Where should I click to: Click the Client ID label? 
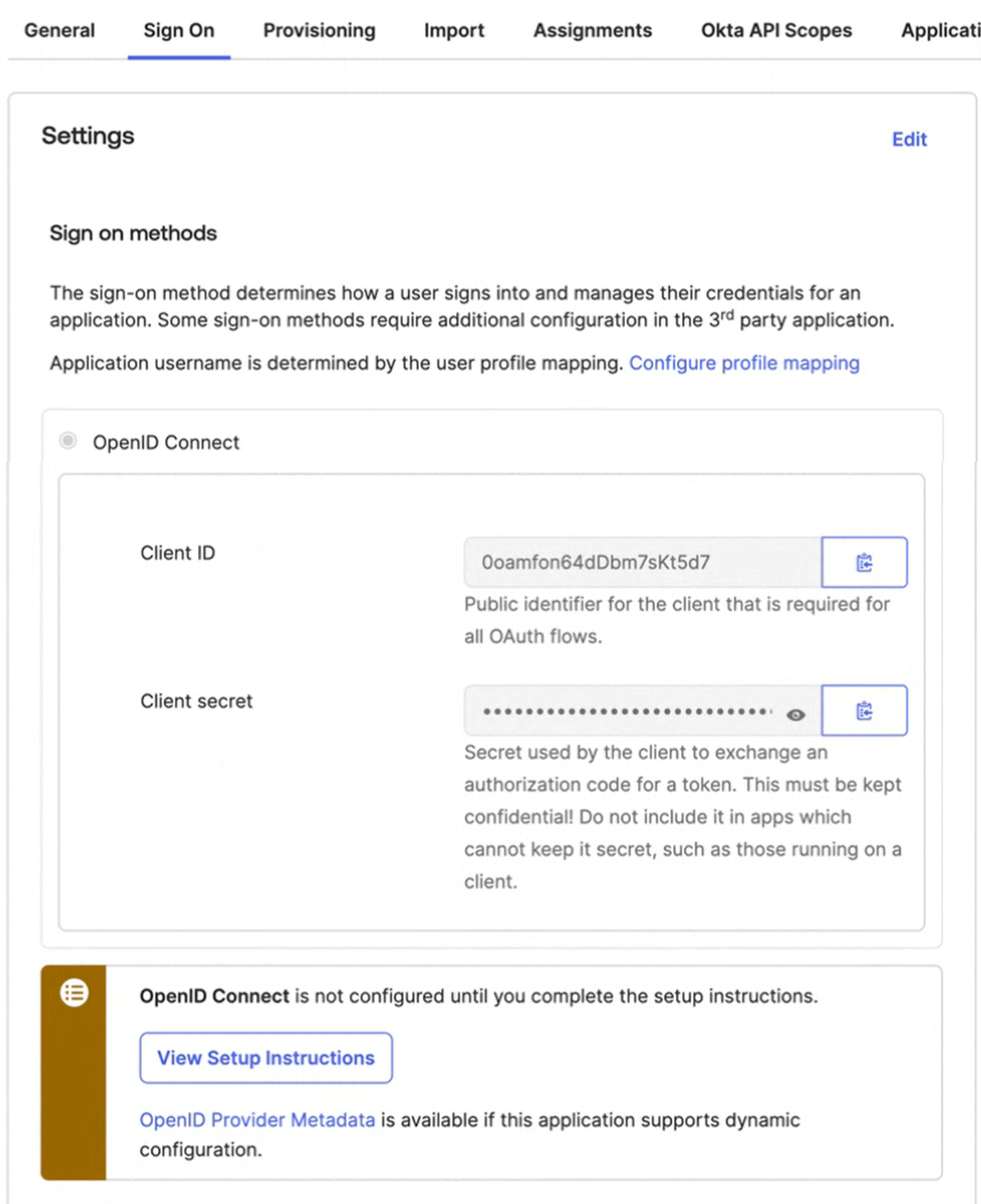(x=178, y=553)
